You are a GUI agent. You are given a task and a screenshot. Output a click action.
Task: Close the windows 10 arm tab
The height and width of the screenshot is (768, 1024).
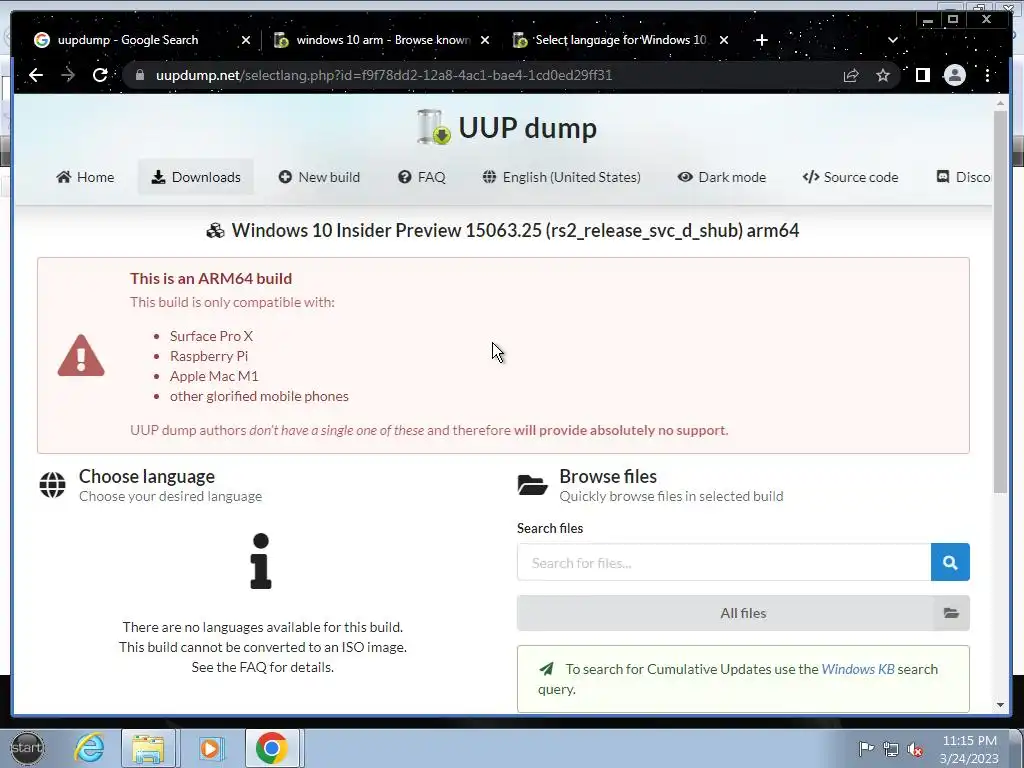485,40
